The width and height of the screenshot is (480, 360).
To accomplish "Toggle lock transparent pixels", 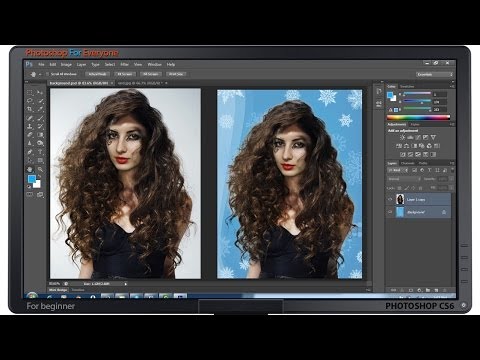I will click(400, 188).
